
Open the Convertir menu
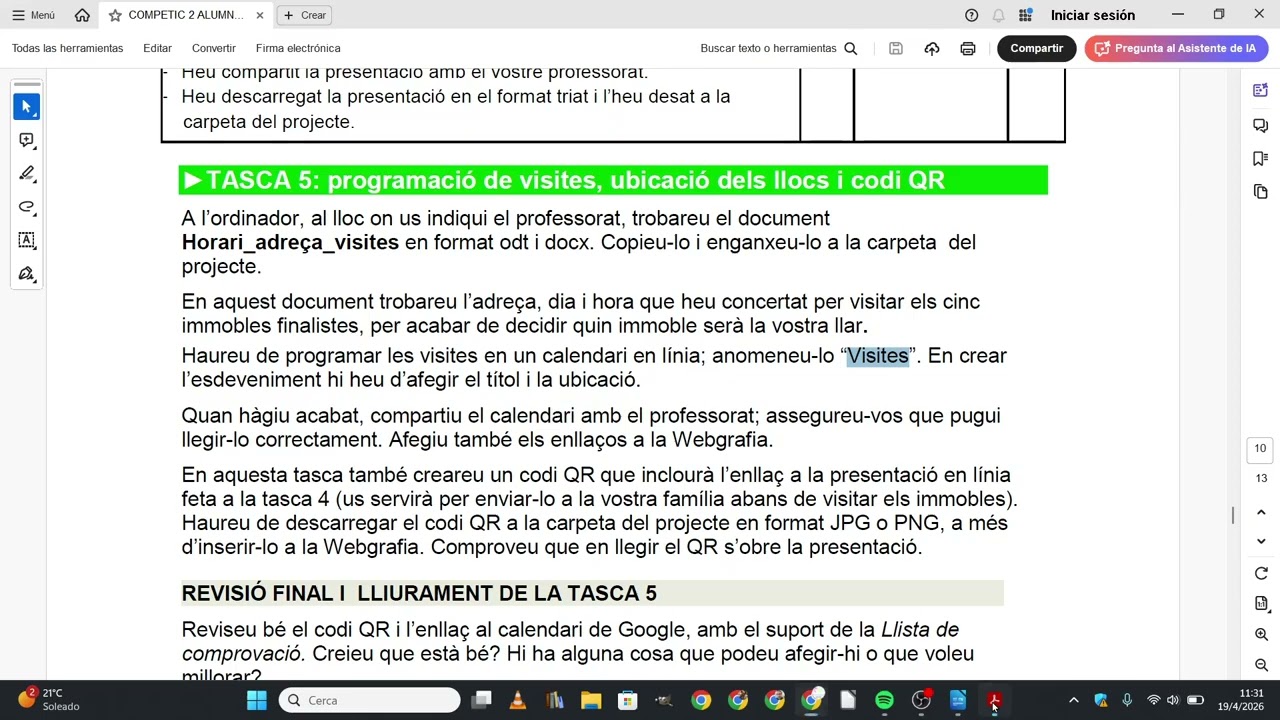[x=214, y=48]
